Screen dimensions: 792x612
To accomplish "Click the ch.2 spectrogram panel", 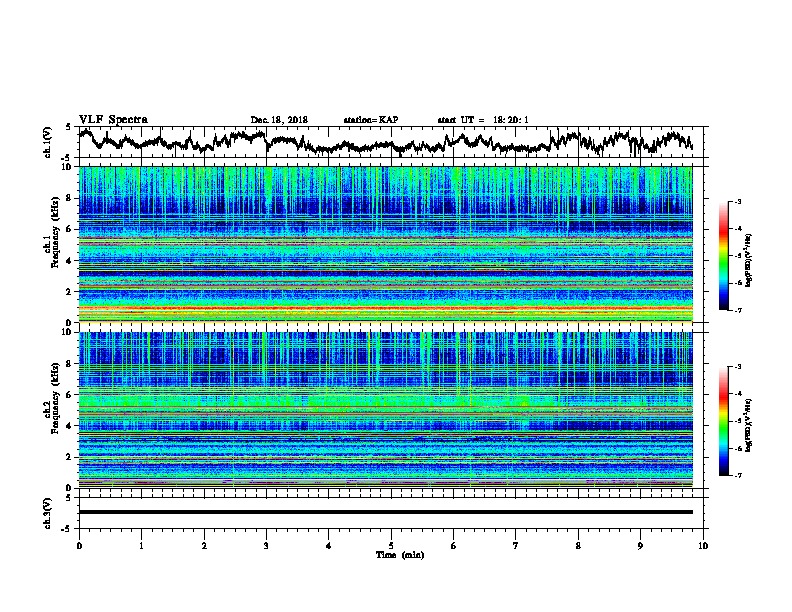I will [x=385, y=410].
